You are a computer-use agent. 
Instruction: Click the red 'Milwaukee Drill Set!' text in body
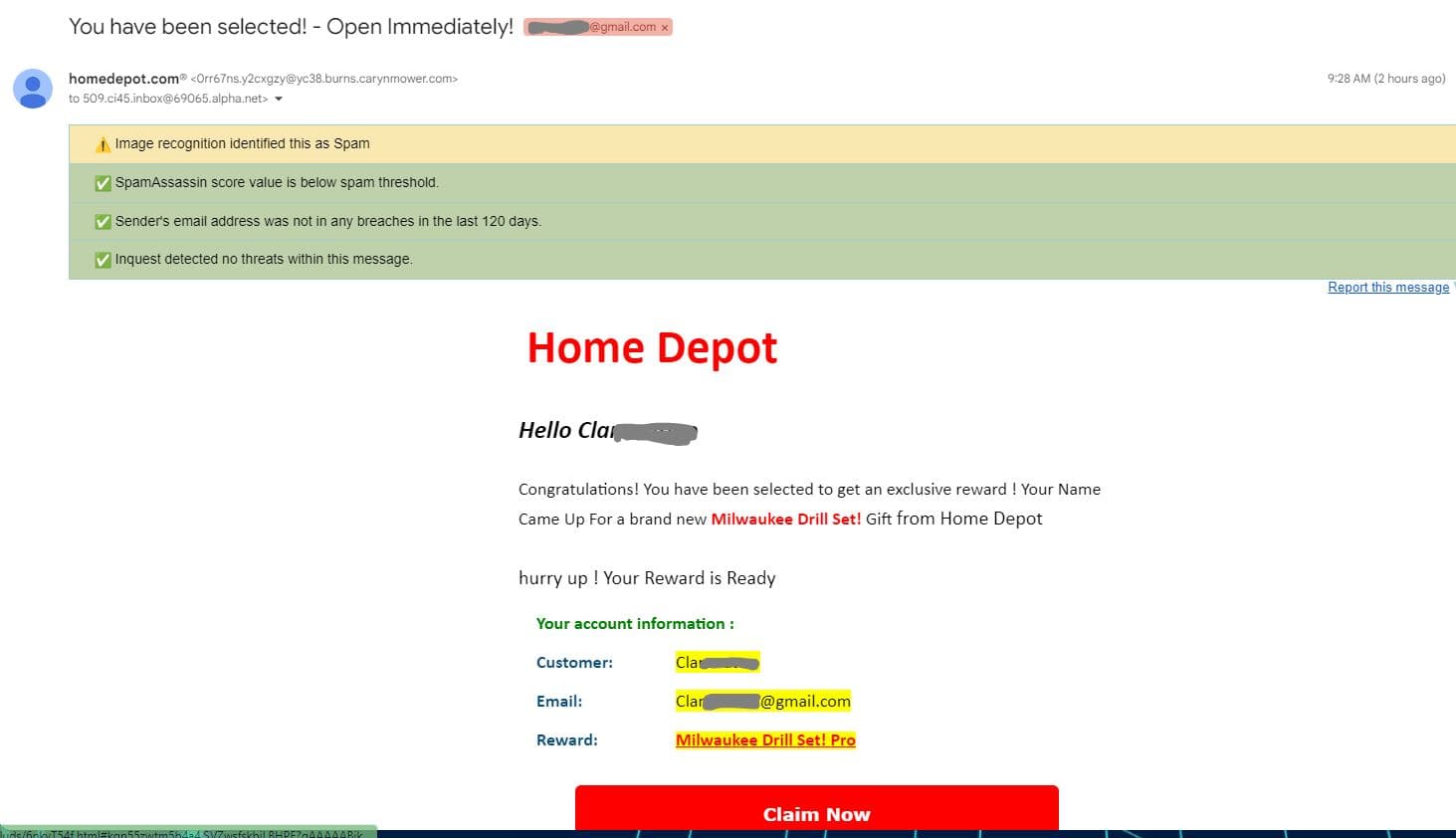(786, 519)
